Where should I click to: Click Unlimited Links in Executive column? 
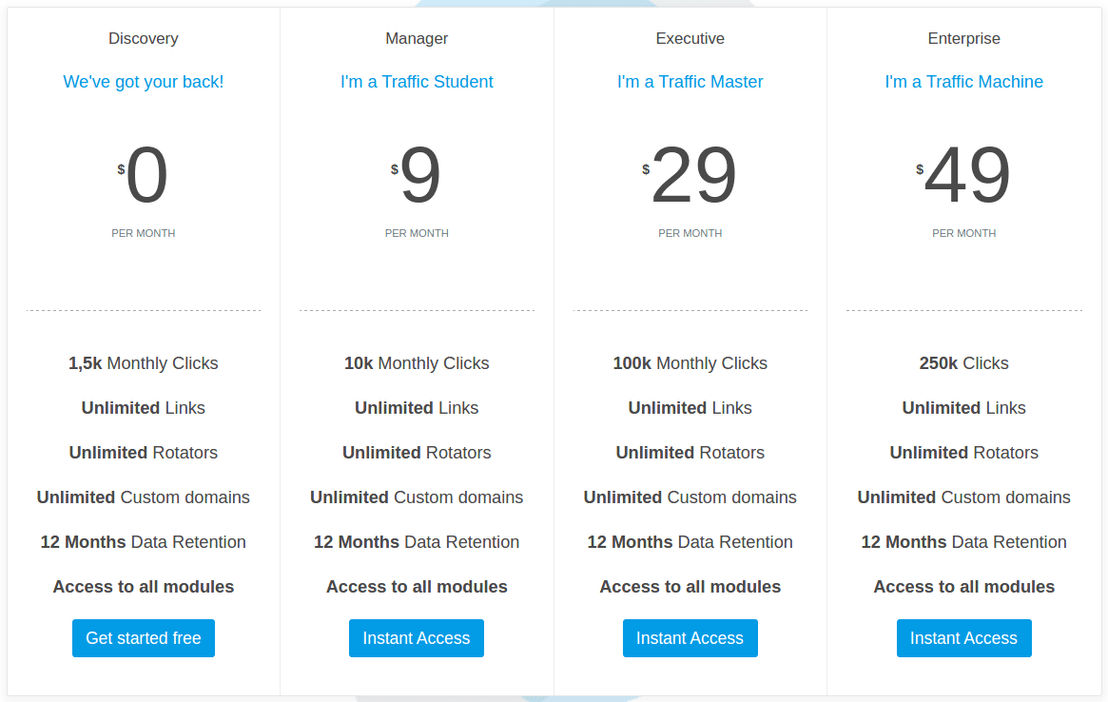(x=690, y=408)
